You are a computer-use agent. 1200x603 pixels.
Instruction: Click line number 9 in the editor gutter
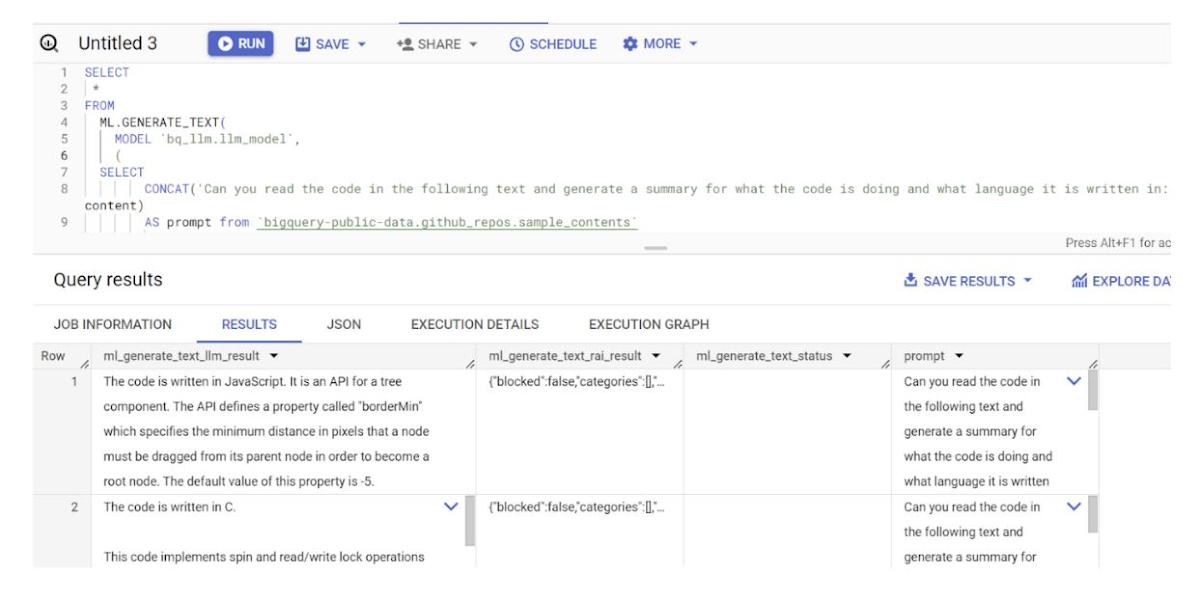click(64, 222)
